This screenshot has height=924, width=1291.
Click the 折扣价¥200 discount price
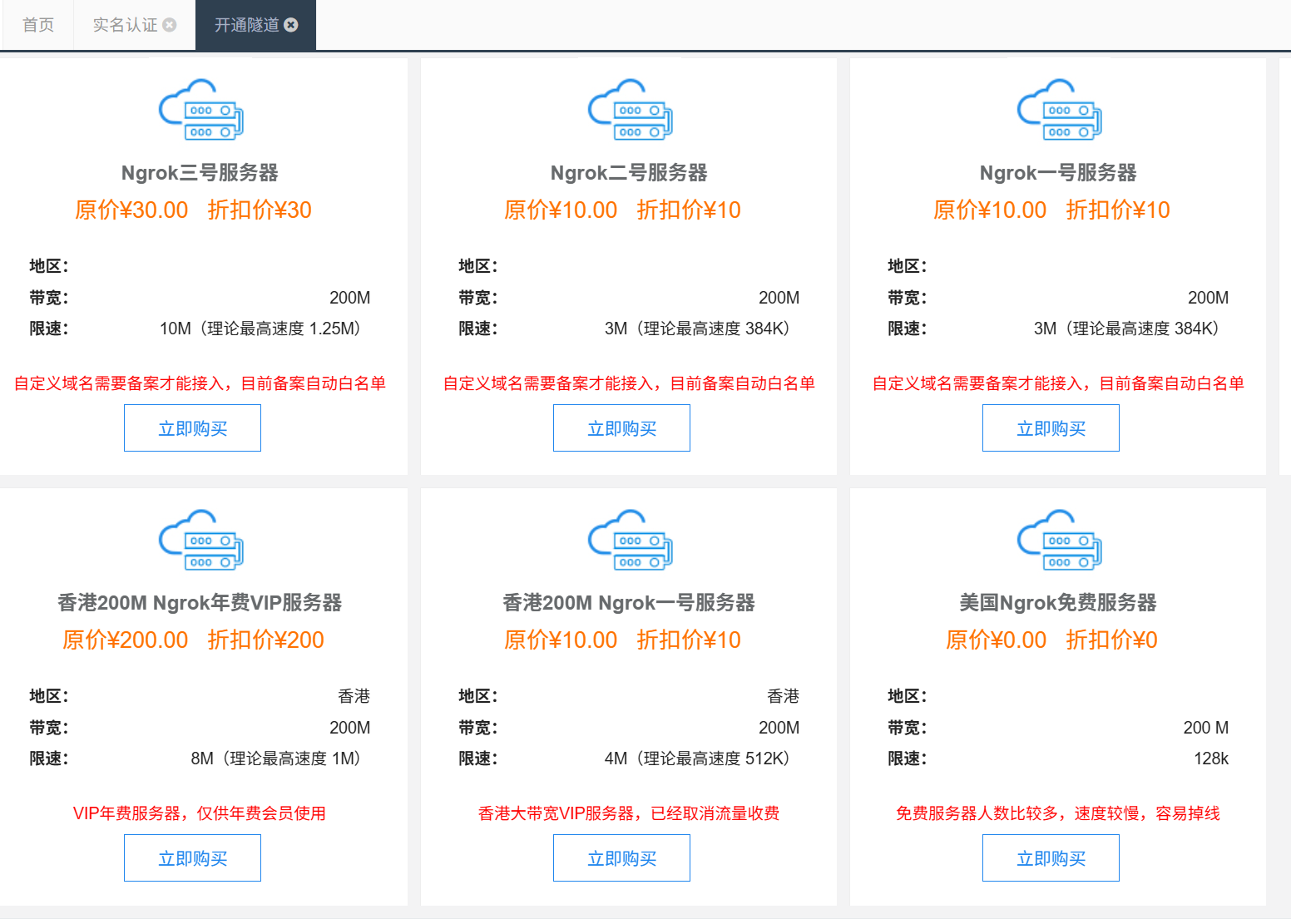click(x=266, y=640)
